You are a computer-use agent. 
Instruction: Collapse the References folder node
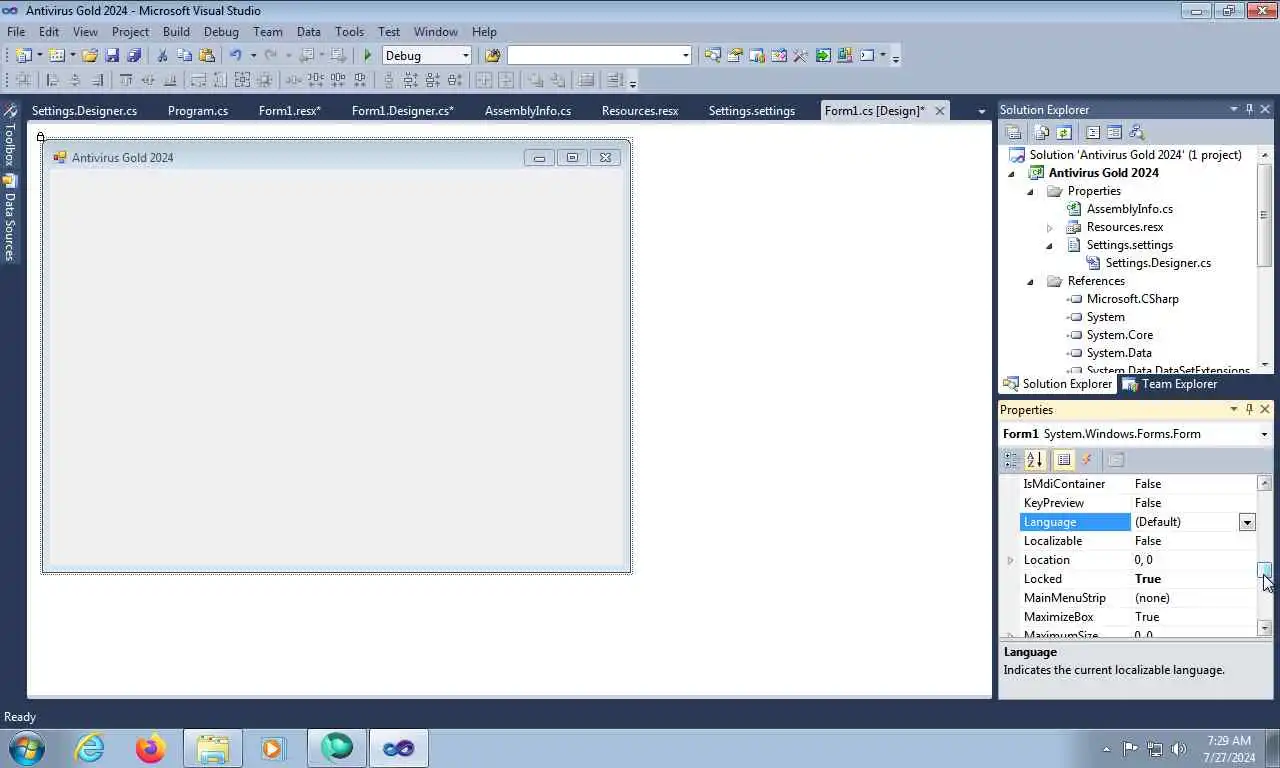(1030, 281)
